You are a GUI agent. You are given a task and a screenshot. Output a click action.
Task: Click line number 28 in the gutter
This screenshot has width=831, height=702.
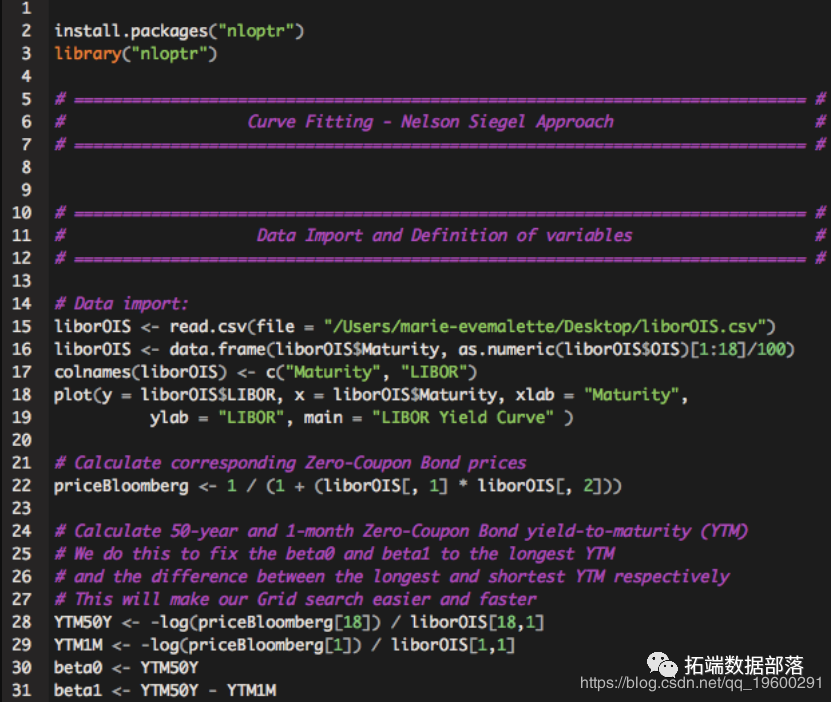pyautogui.click(x=23, y=622)
